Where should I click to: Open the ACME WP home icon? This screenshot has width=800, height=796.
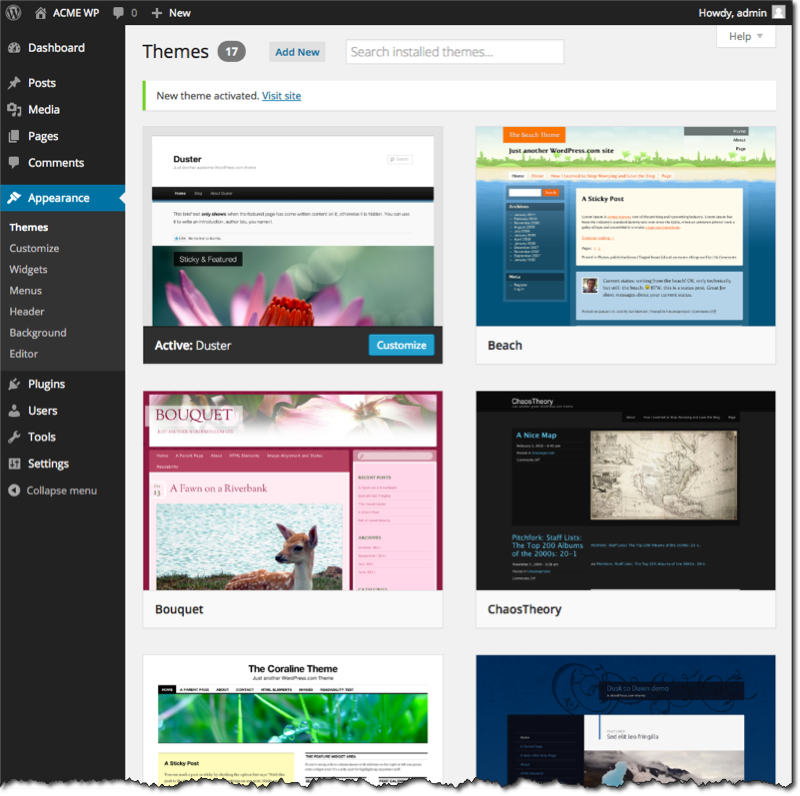40,13
